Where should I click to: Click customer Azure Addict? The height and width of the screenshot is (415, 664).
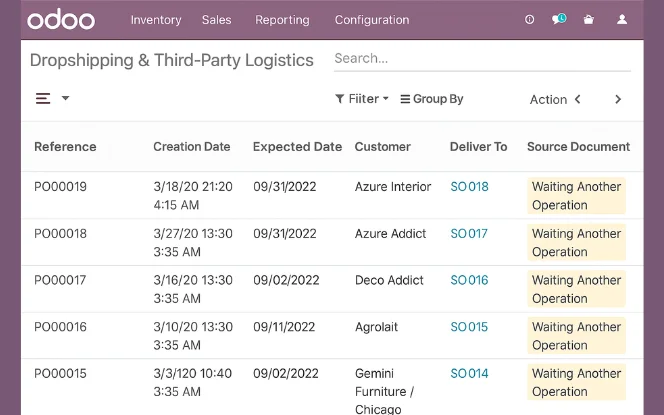tap(390, 234)
